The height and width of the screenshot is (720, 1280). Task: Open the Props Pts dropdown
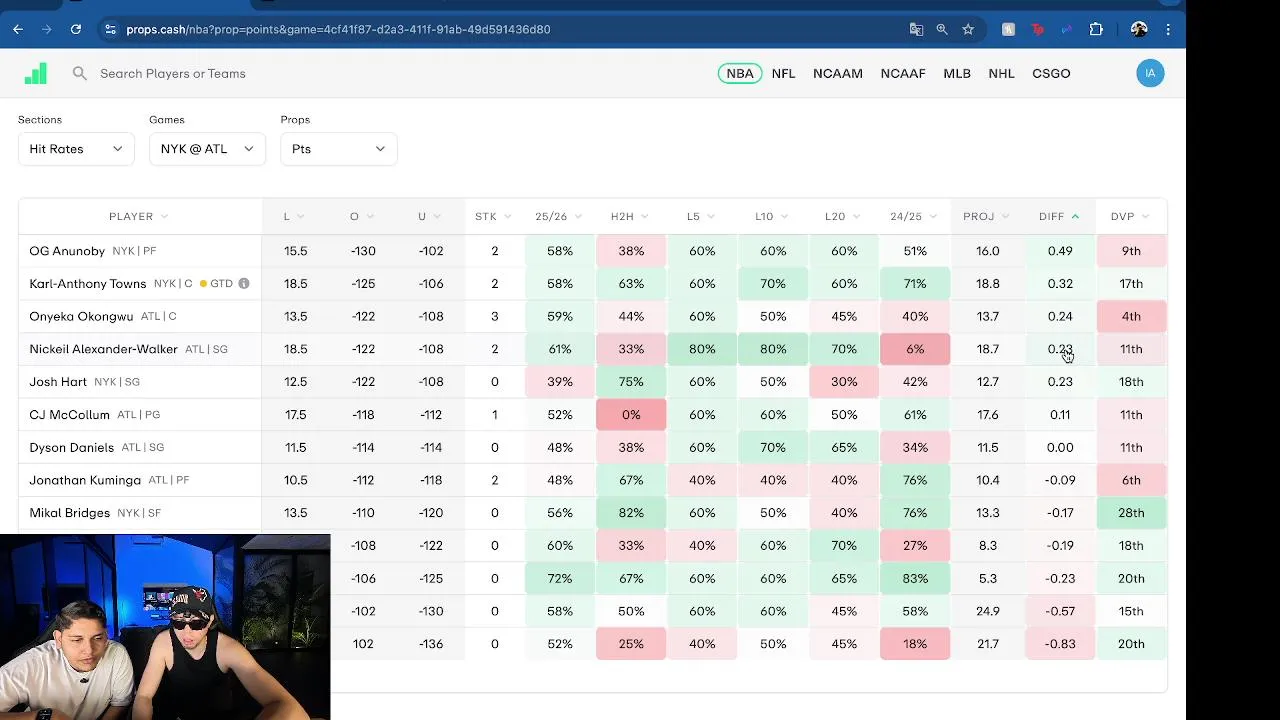coord(339,149)
